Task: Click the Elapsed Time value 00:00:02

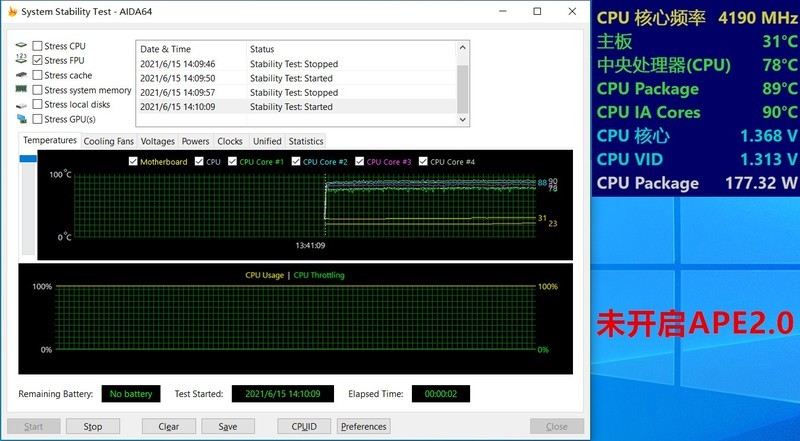Action: (x=441, y=394)
